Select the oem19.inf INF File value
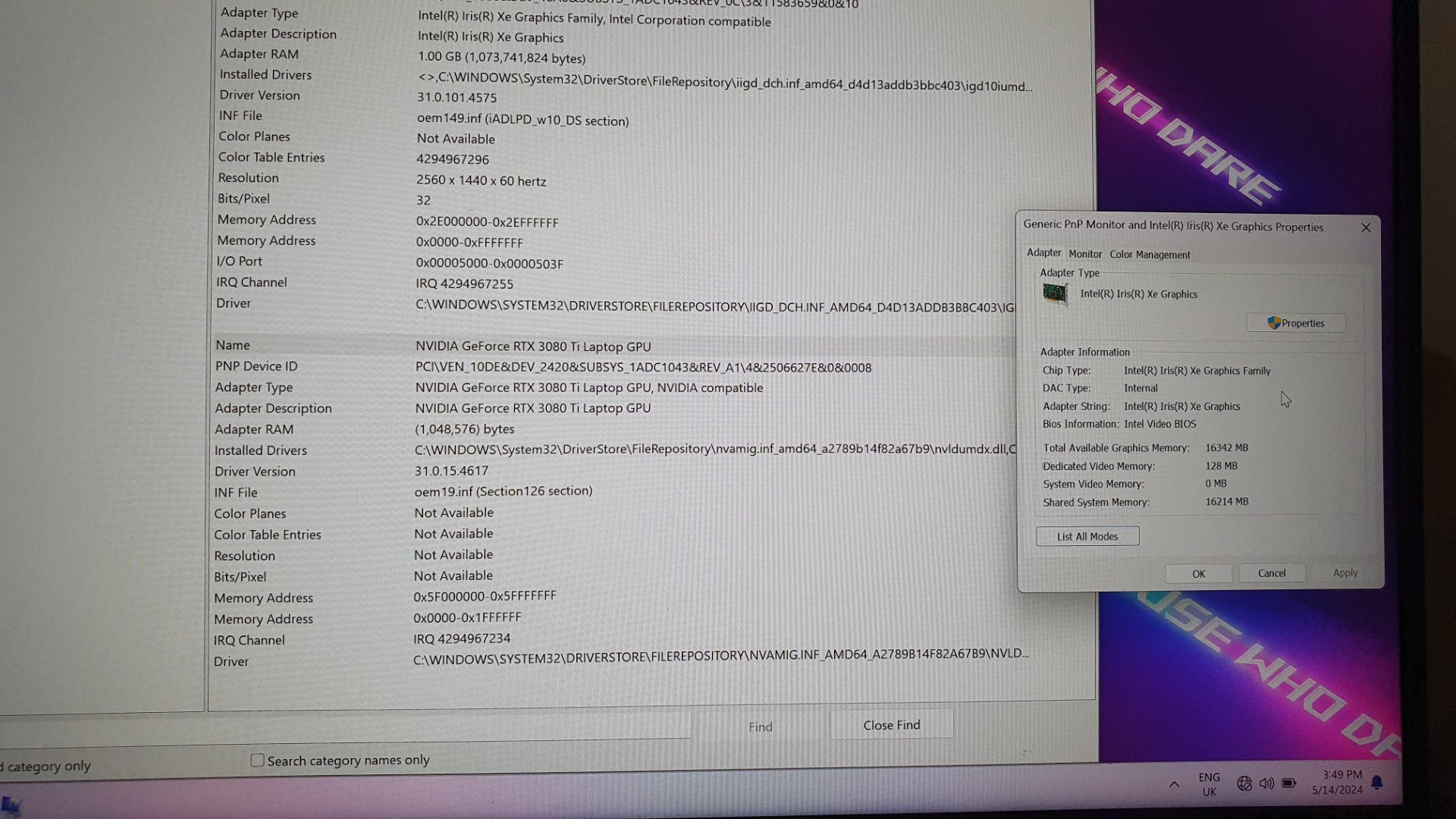 (x=504, y=491)
